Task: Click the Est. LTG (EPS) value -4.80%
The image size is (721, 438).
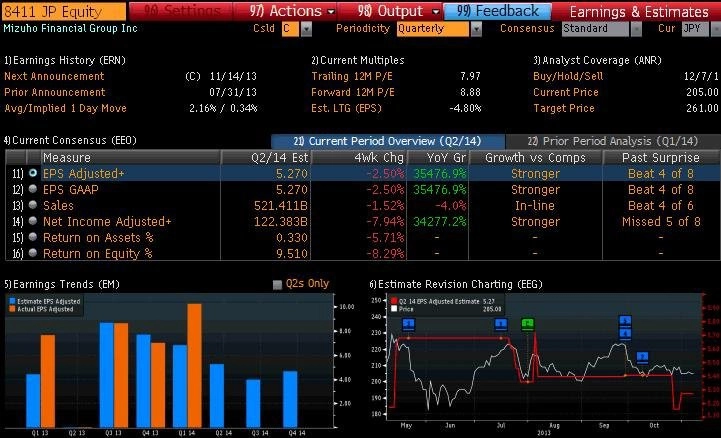Action: click(465, 108)
